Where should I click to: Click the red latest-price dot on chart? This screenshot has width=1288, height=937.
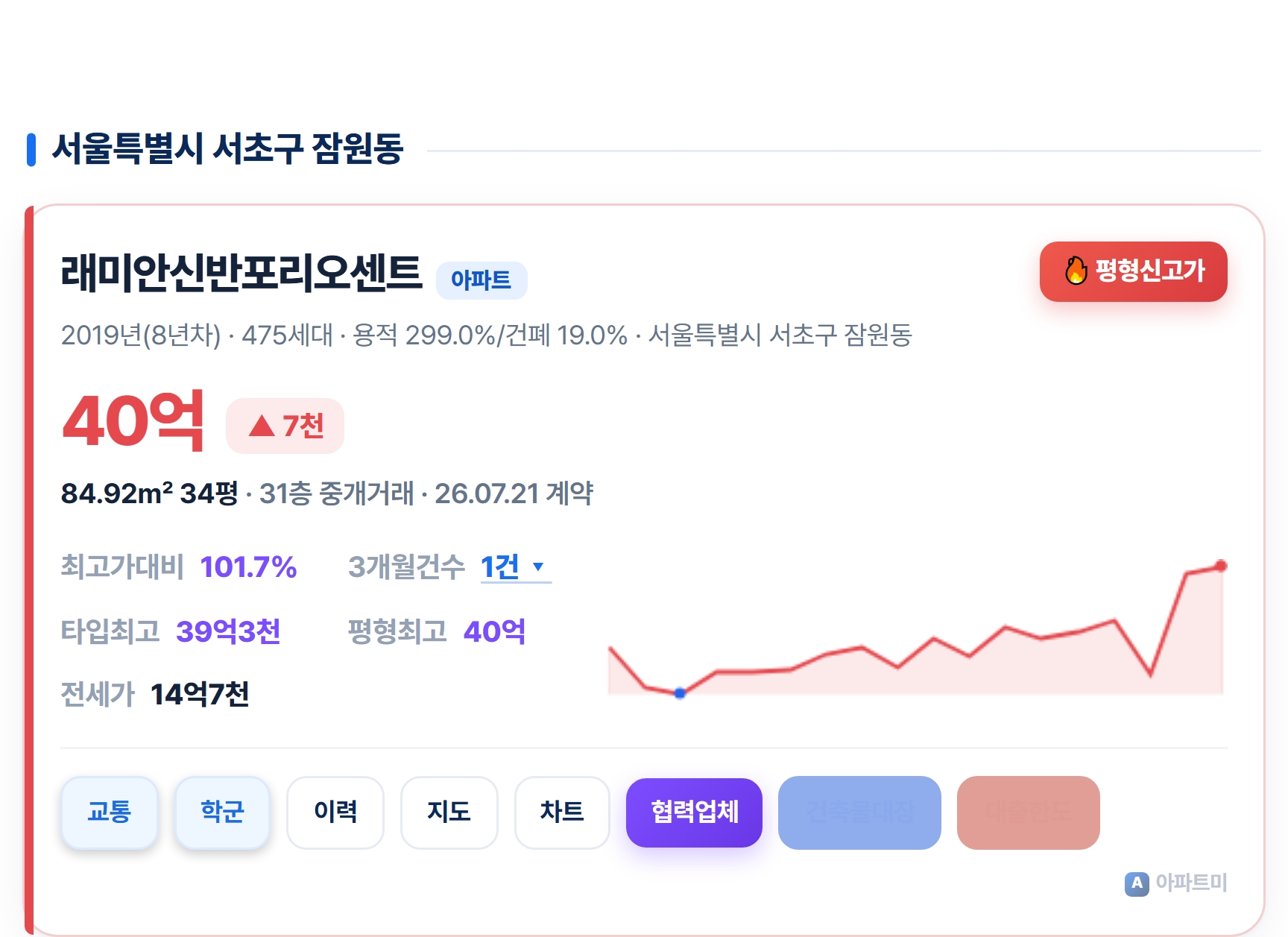click(x=1221, y=566)
